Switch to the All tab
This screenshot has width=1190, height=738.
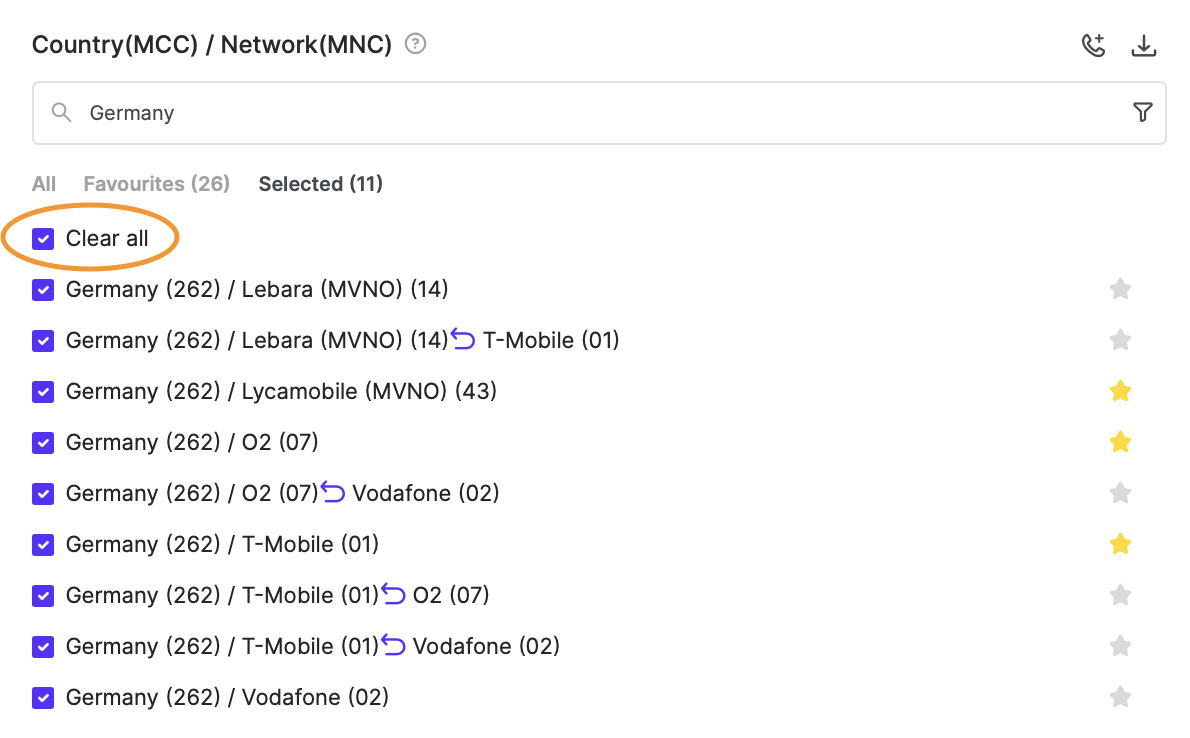pos(44,184)
